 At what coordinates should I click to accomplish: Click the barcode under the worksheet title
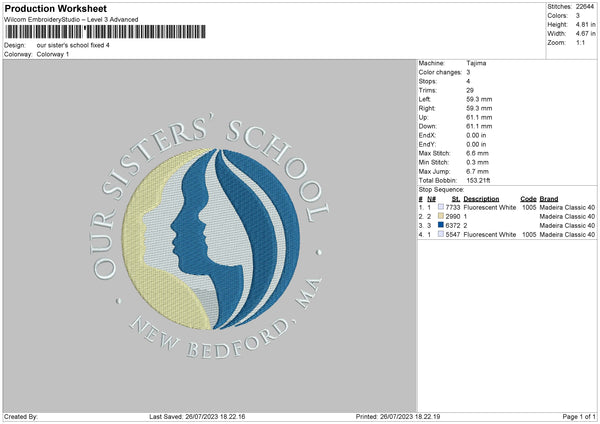106,32
